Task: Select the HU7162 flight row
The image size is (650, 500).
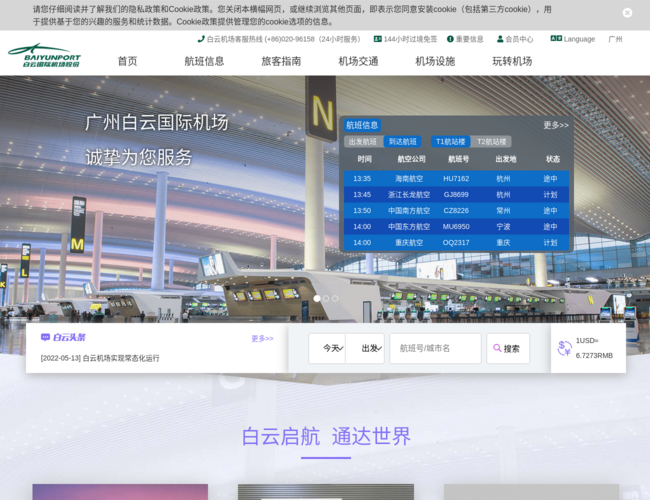Action: pos(456,179)
